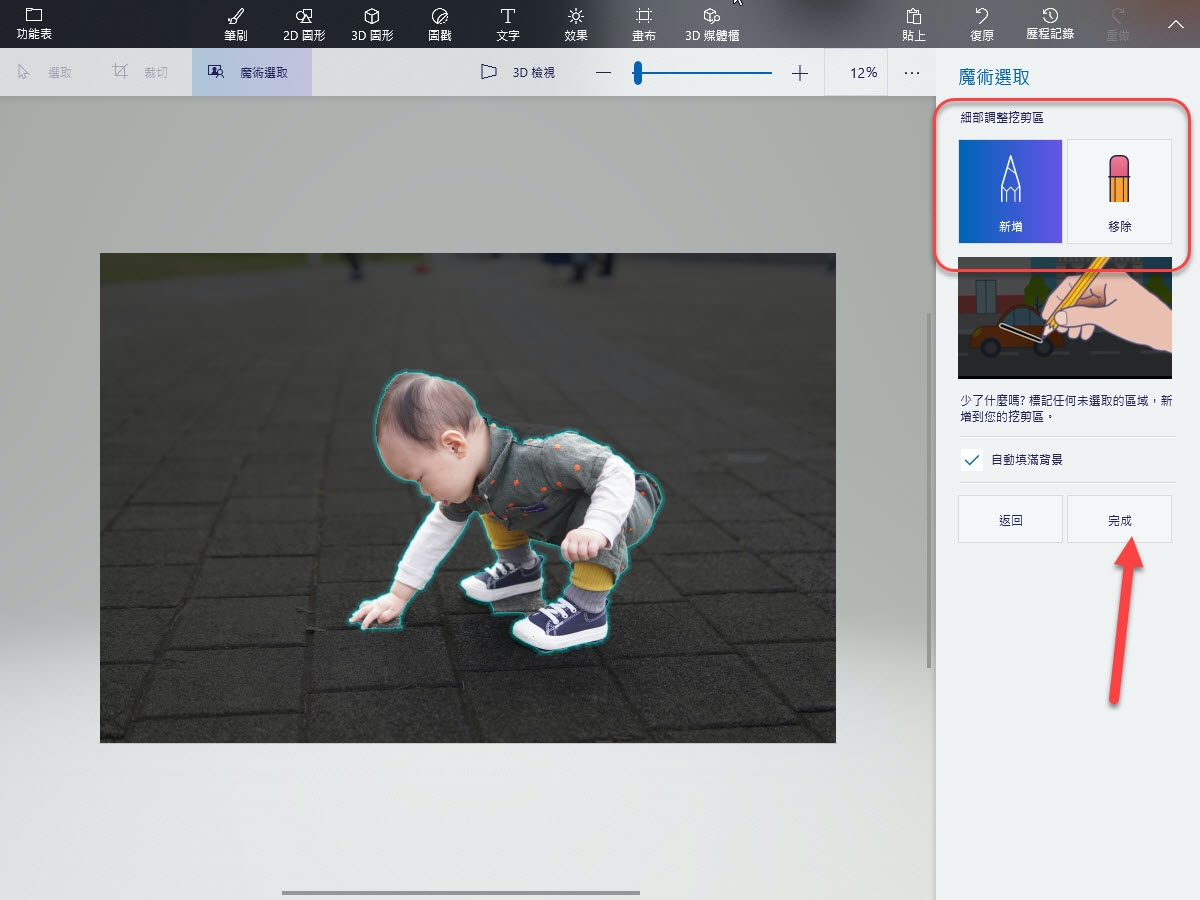Open the 3D 圖形 shapes tool
1200x900 pixels.
coord(372,24)
